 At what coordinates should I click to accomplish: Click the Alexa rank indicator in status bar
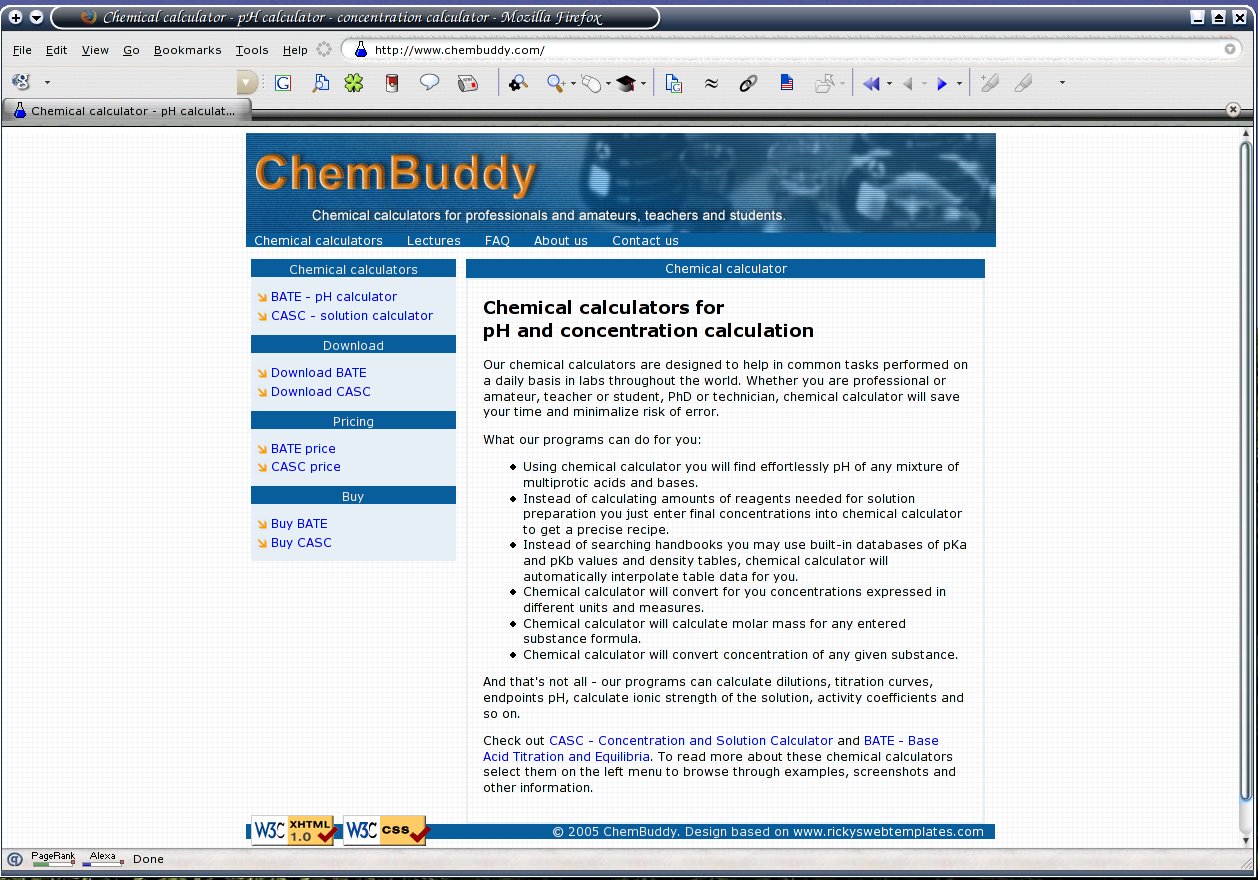click(x=103, y=858)
